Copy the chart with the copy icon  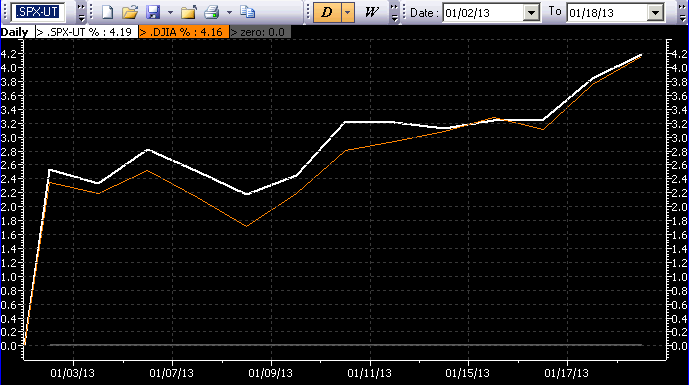point(247,12)
